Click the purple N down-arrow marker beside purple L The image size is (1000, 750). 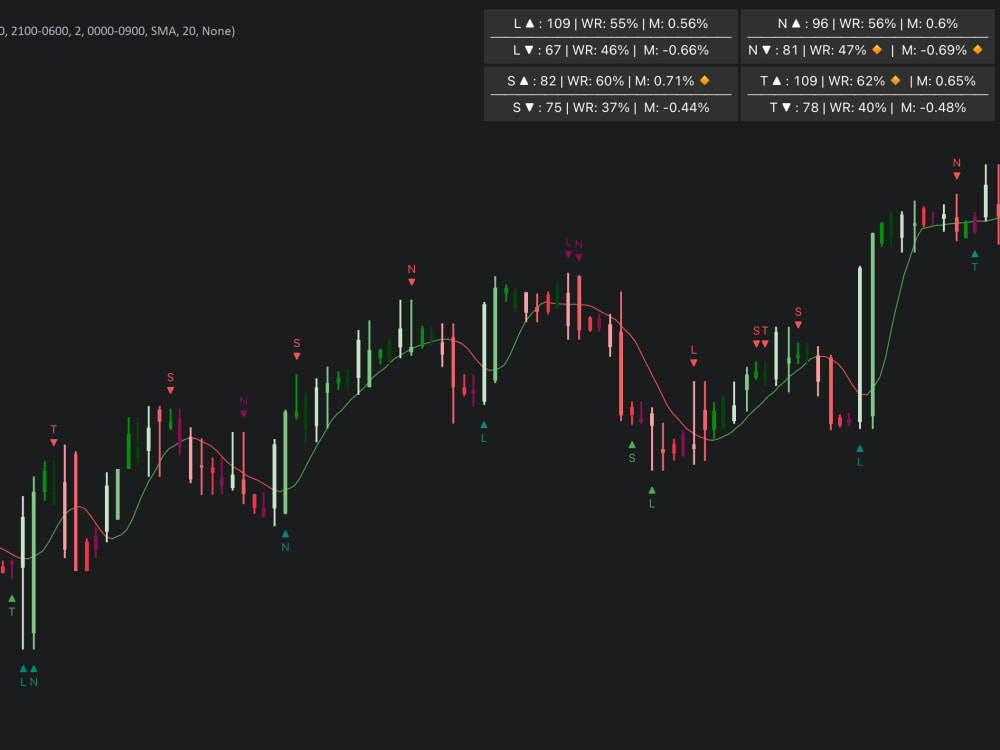tap(579, 251)
